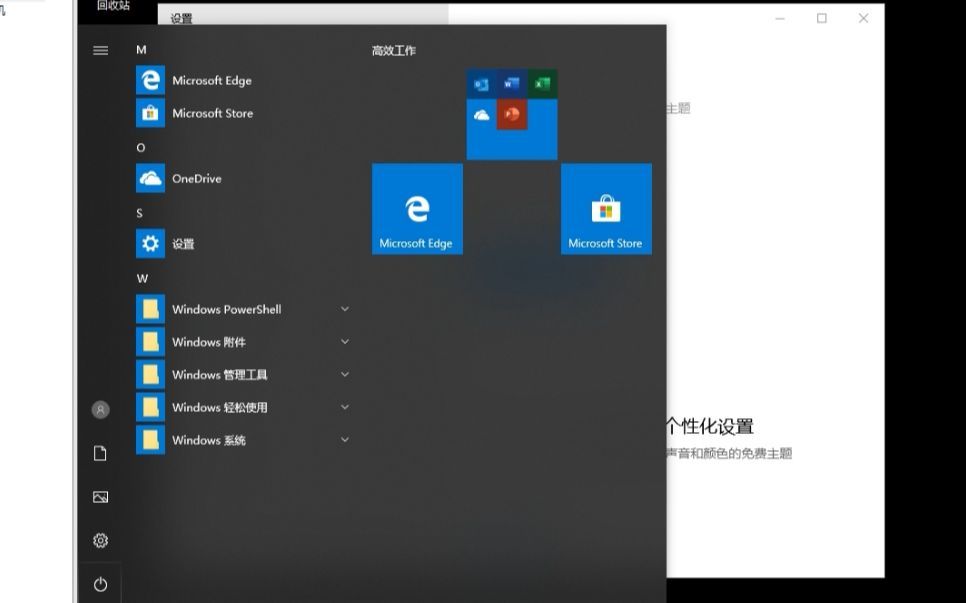Open the Word tile in the Office group
This screenshot has height=603, width=966.
coord(511,84)
